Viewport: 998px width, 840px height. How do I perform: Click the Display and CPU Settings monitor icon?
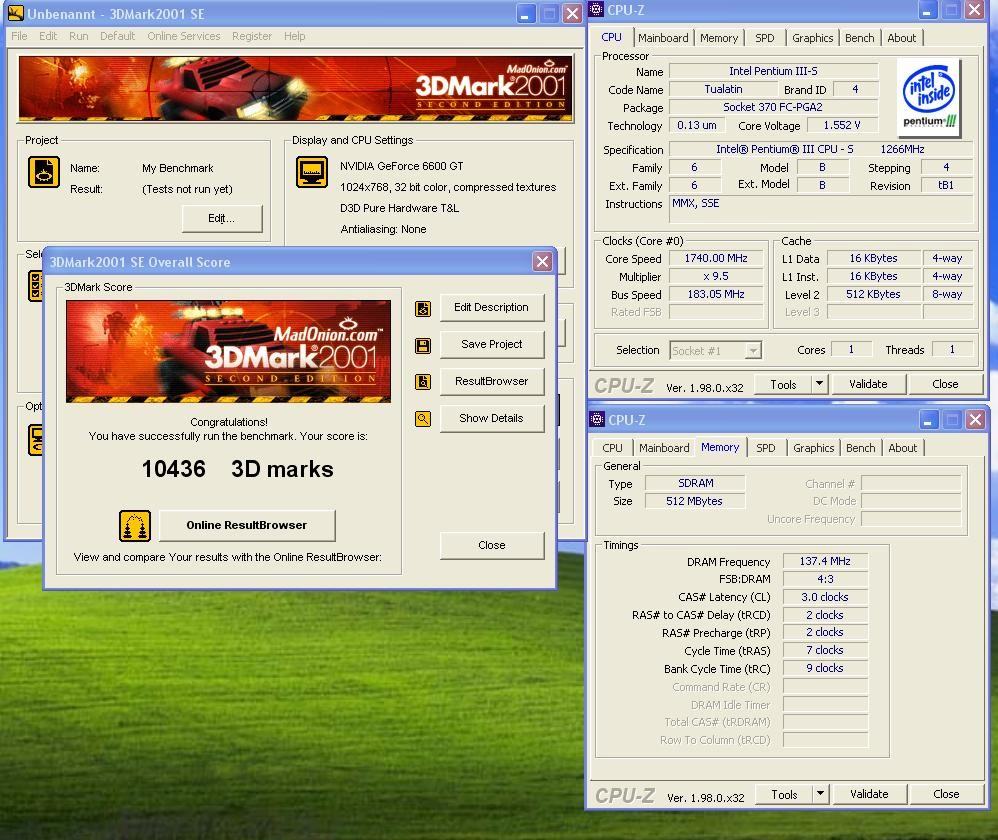[x=312, y=172]
